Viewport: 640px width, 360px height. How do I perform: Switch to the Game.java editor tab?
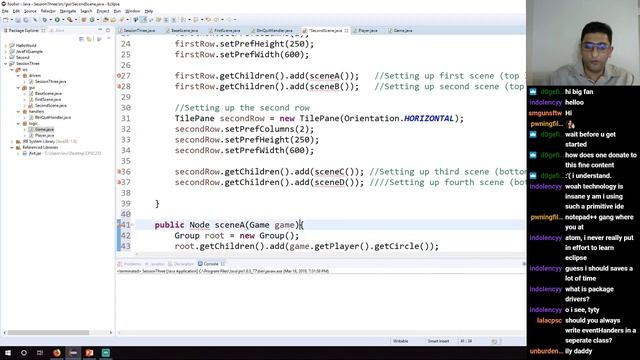(402, 30)
